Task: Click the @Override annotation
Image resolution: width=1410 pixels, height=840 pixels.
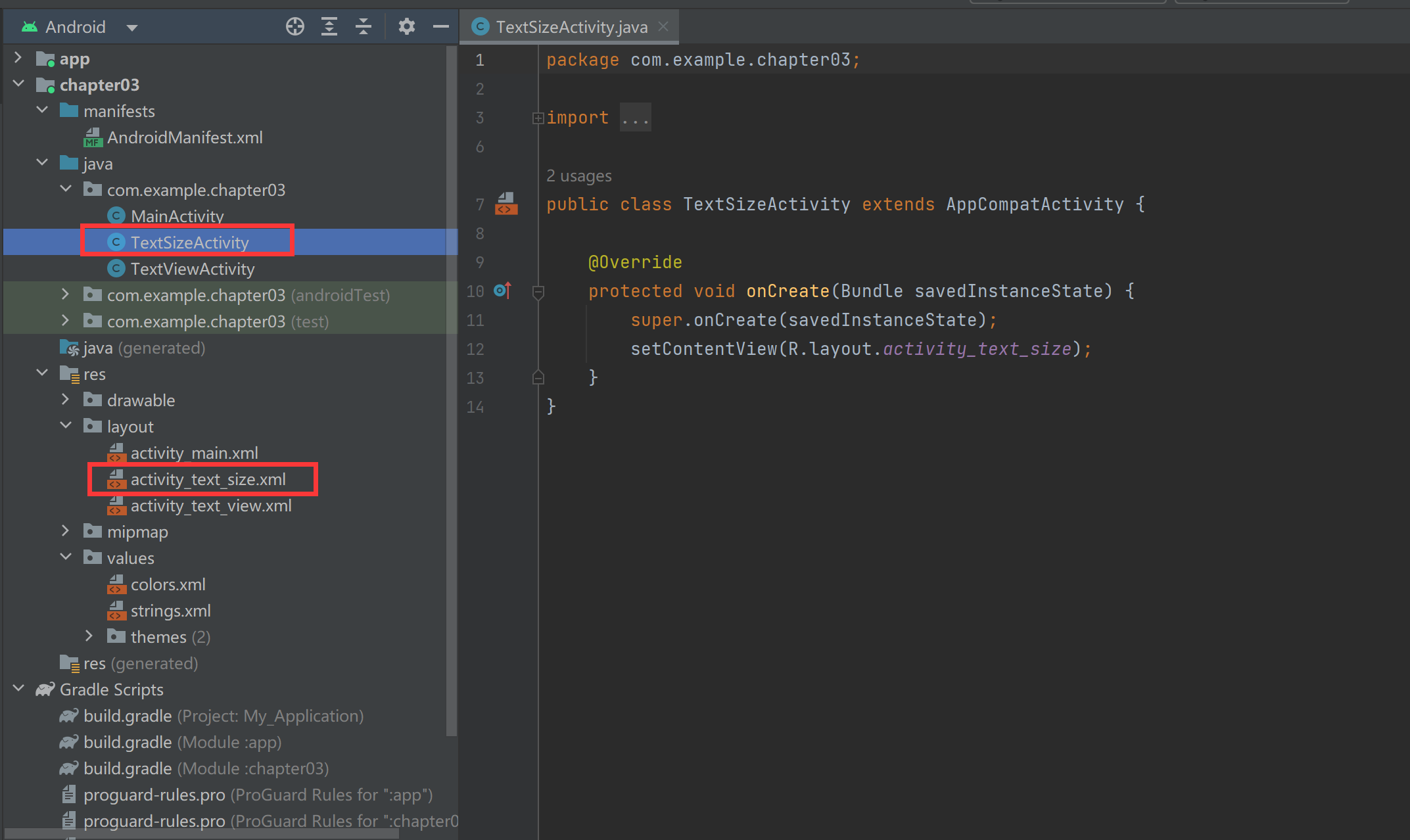Action: 635,262
